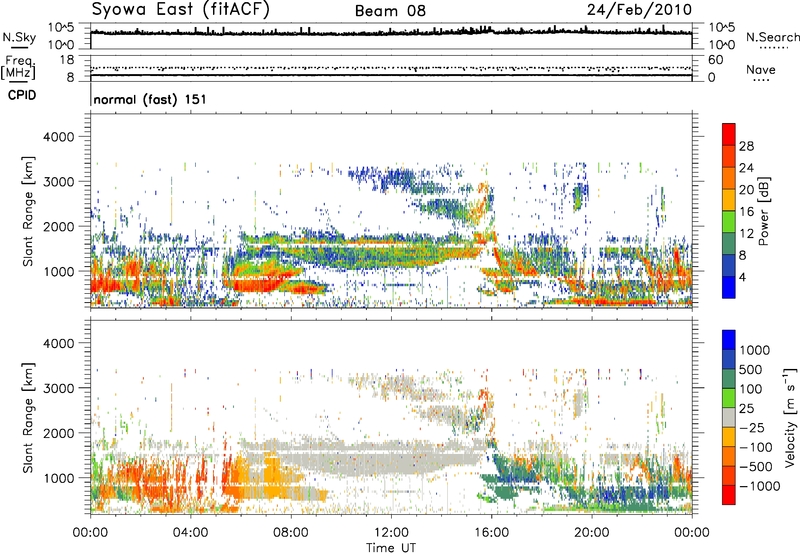The width and height of the screenshot is (800, 554).
Task: Pick the light green 12–16 dB Power segment
Action: point(729,222)
